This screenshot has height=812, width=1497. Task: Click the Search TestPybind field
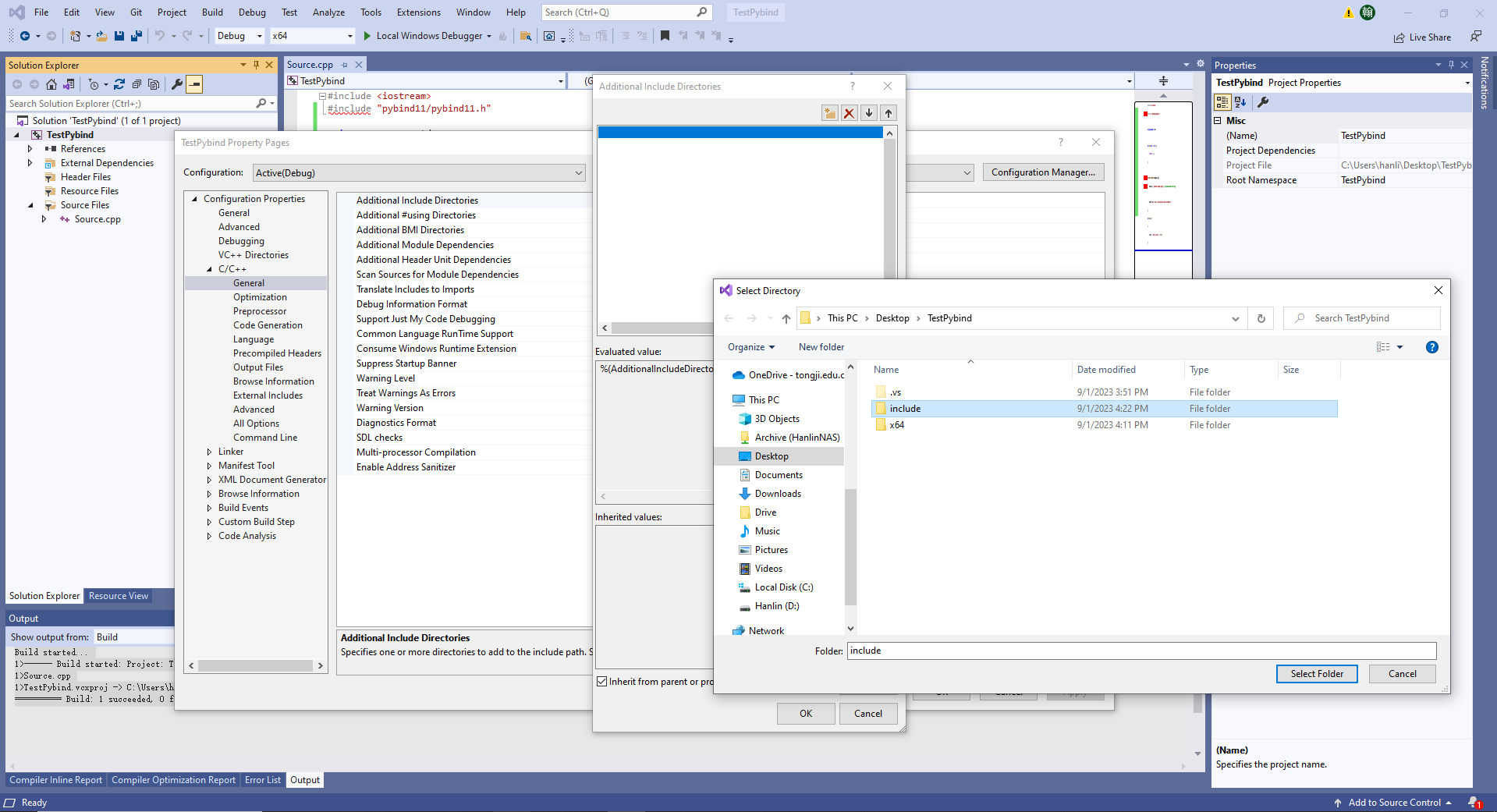(1361, 318)
